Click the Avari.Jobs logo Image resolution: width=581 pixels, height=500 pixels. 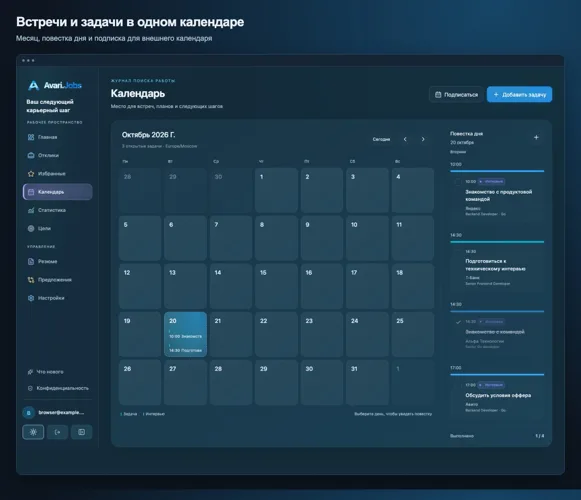point(54,85)
